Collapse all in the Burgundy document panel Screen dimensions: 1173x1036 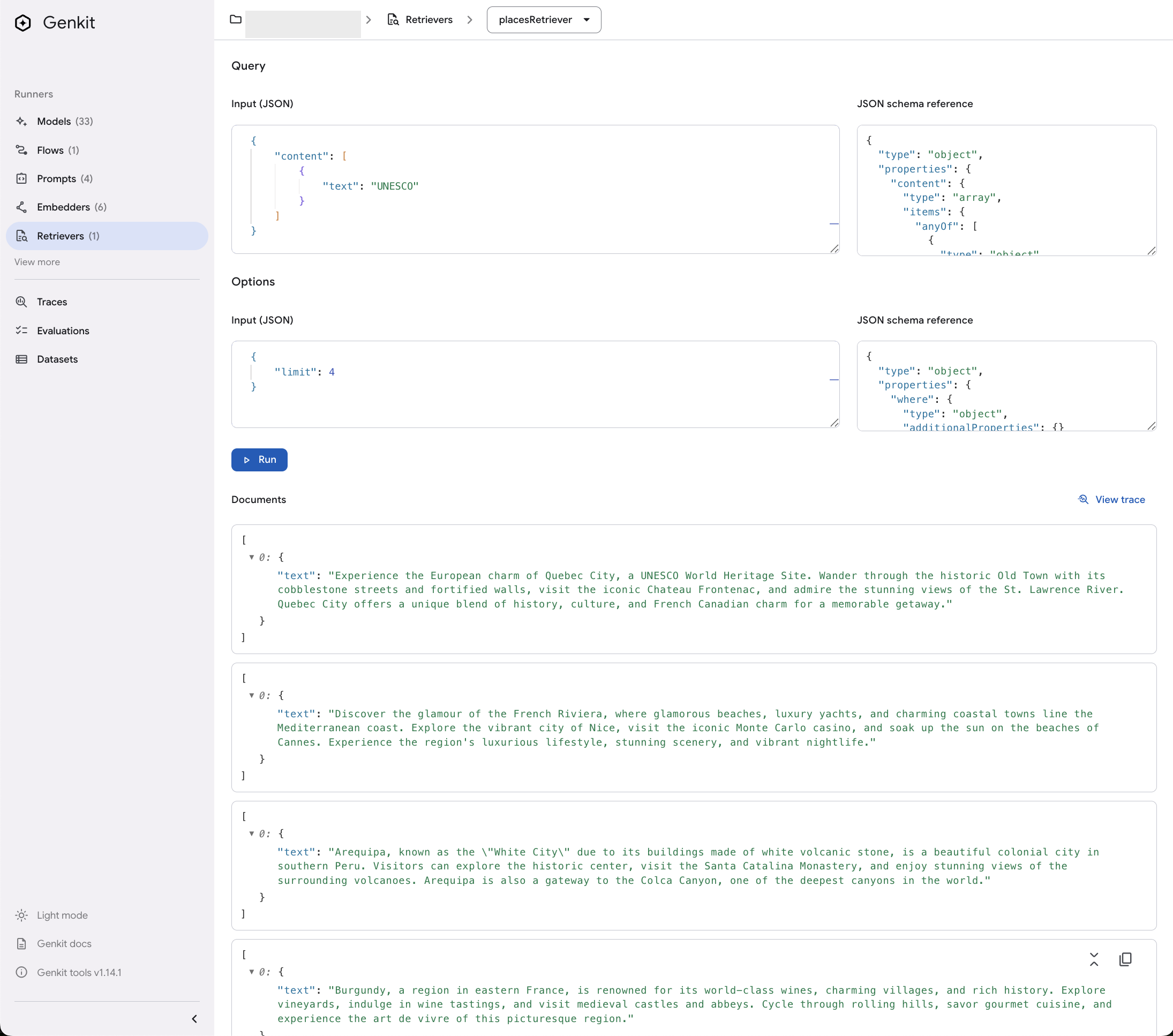[1094, 959]
